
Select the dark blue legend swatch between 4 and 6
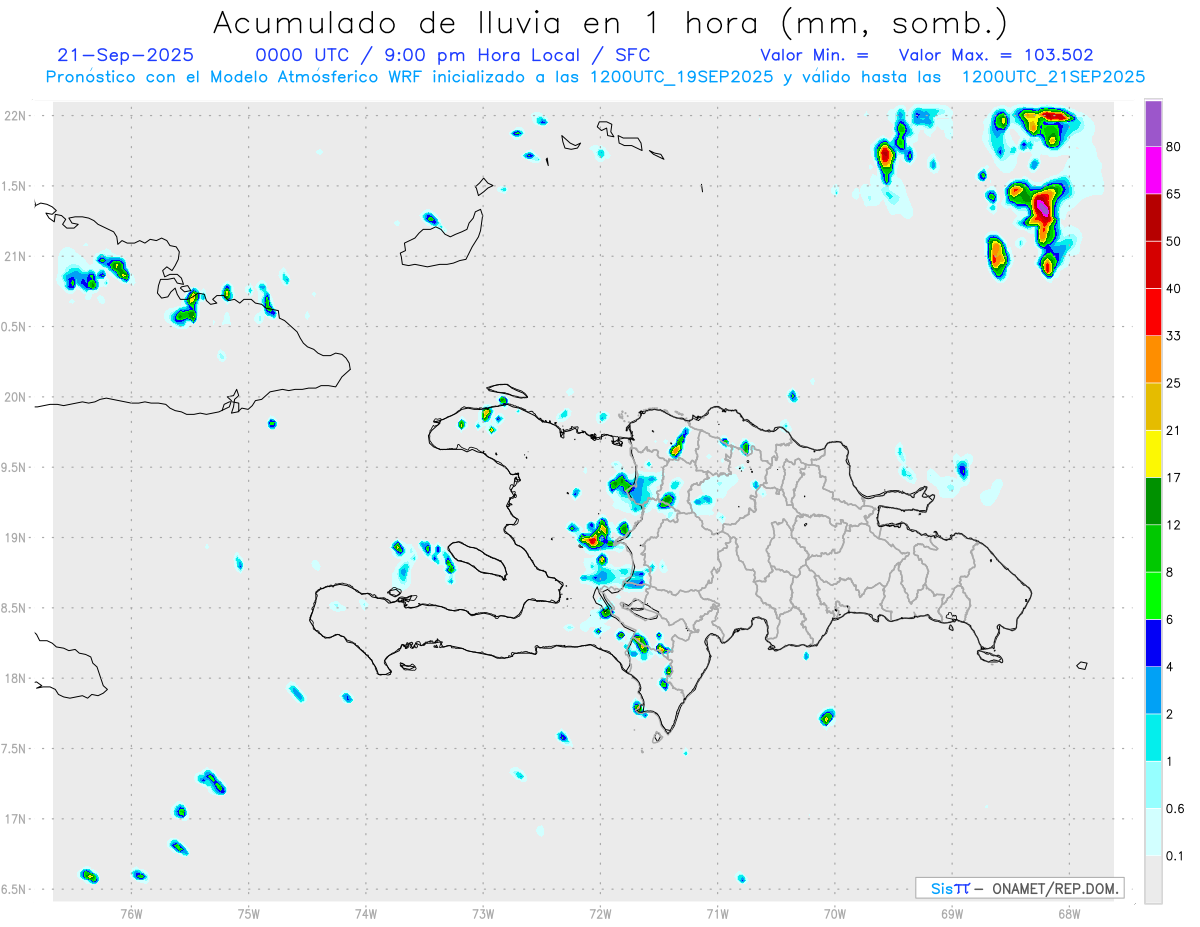pyautogui.click(x=1153, y=643)
